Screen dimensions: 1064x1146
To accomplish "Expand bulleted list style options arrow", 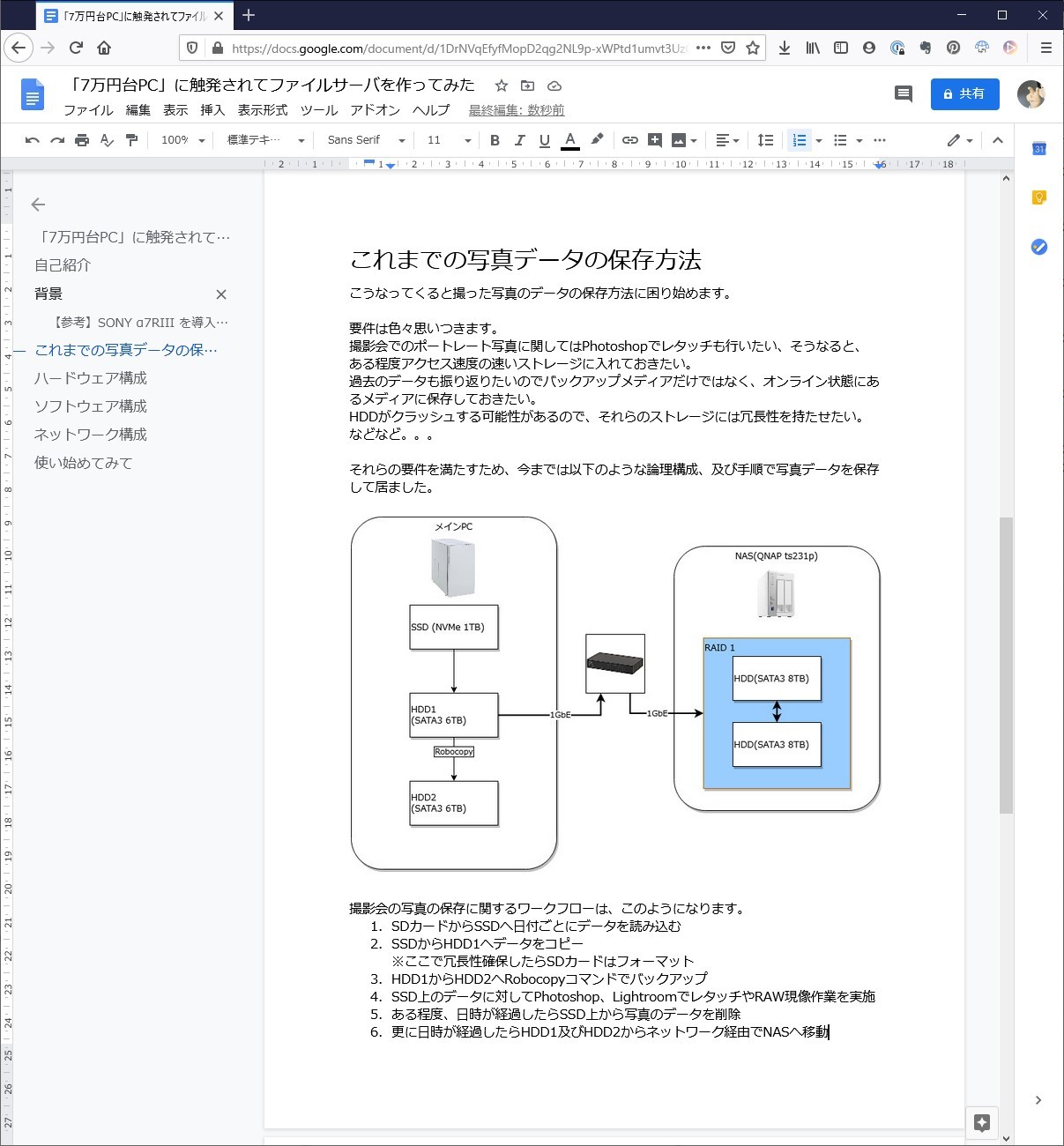I will (x=859, y=140).
